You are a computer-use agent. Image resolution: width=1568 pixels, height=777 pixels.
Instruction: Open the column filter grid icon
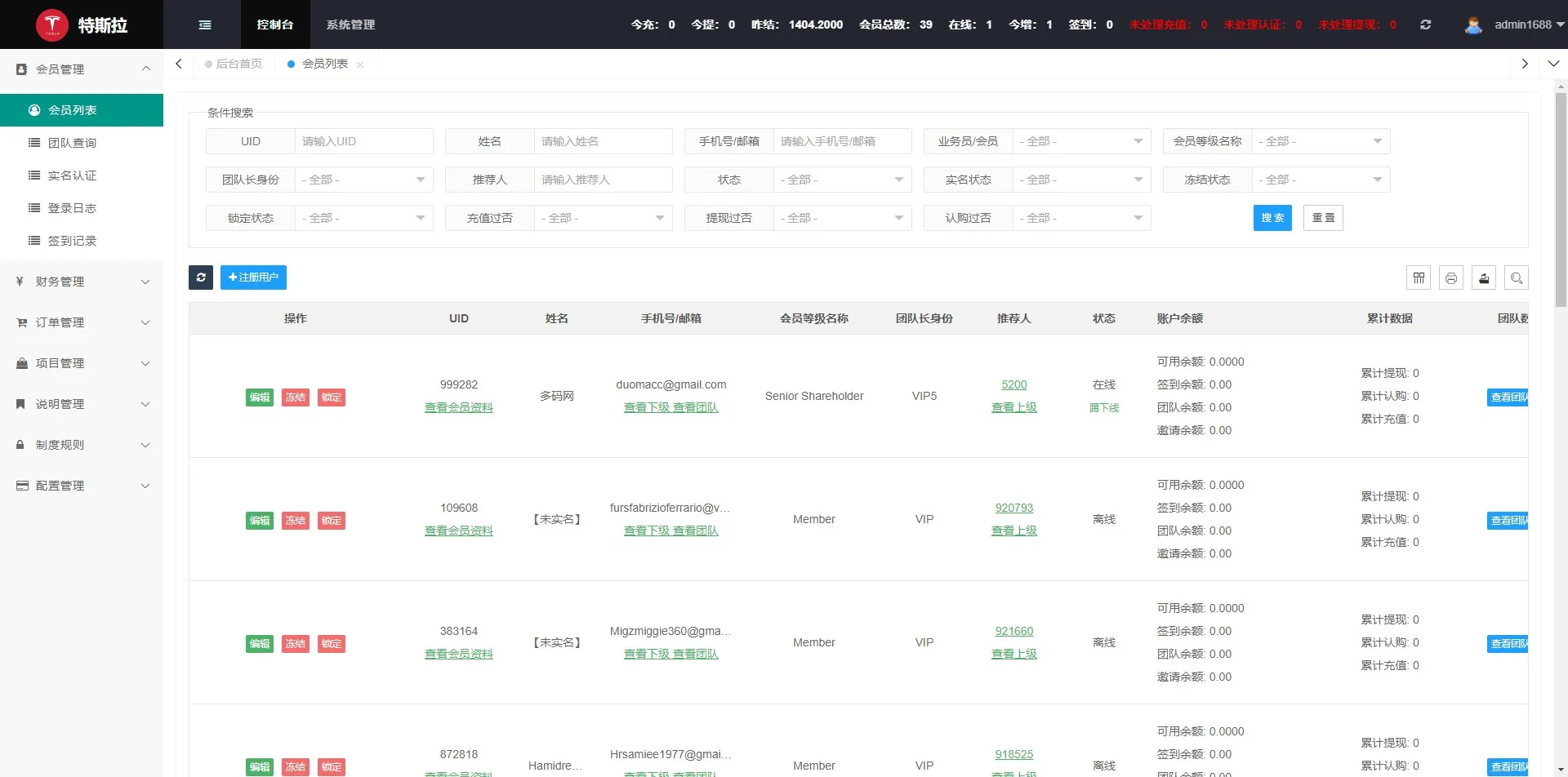1419,278
